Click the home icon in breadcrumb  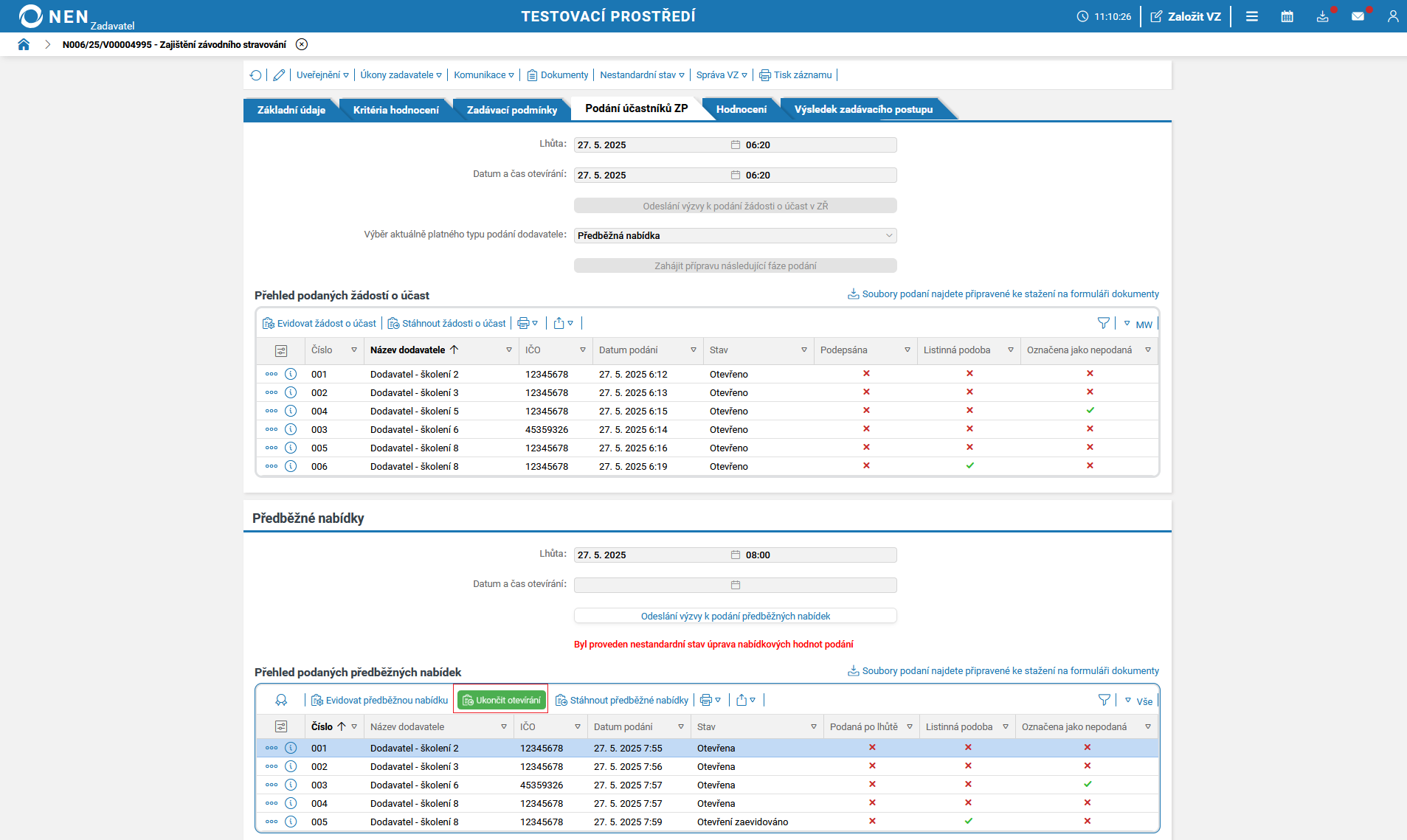24,44
